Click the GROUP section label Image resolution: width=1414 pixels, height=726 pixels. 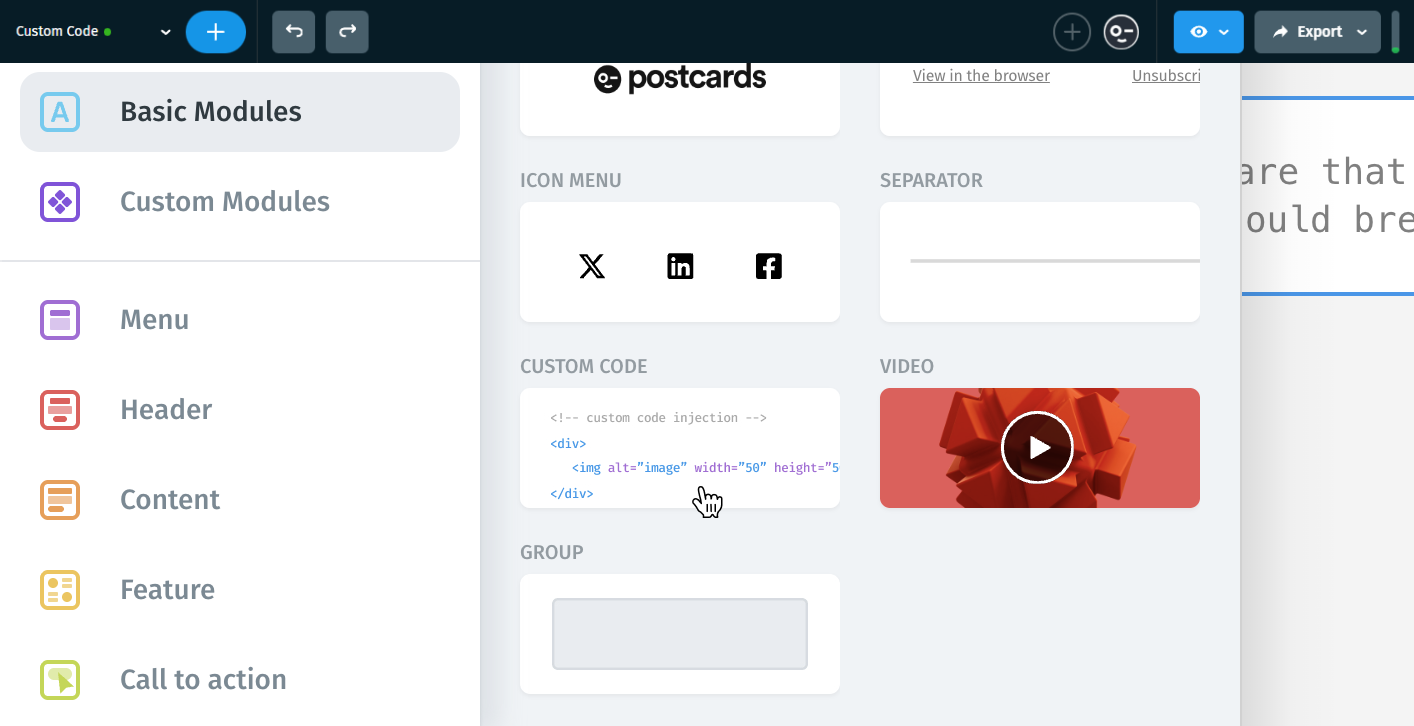[x=552, y=553]
